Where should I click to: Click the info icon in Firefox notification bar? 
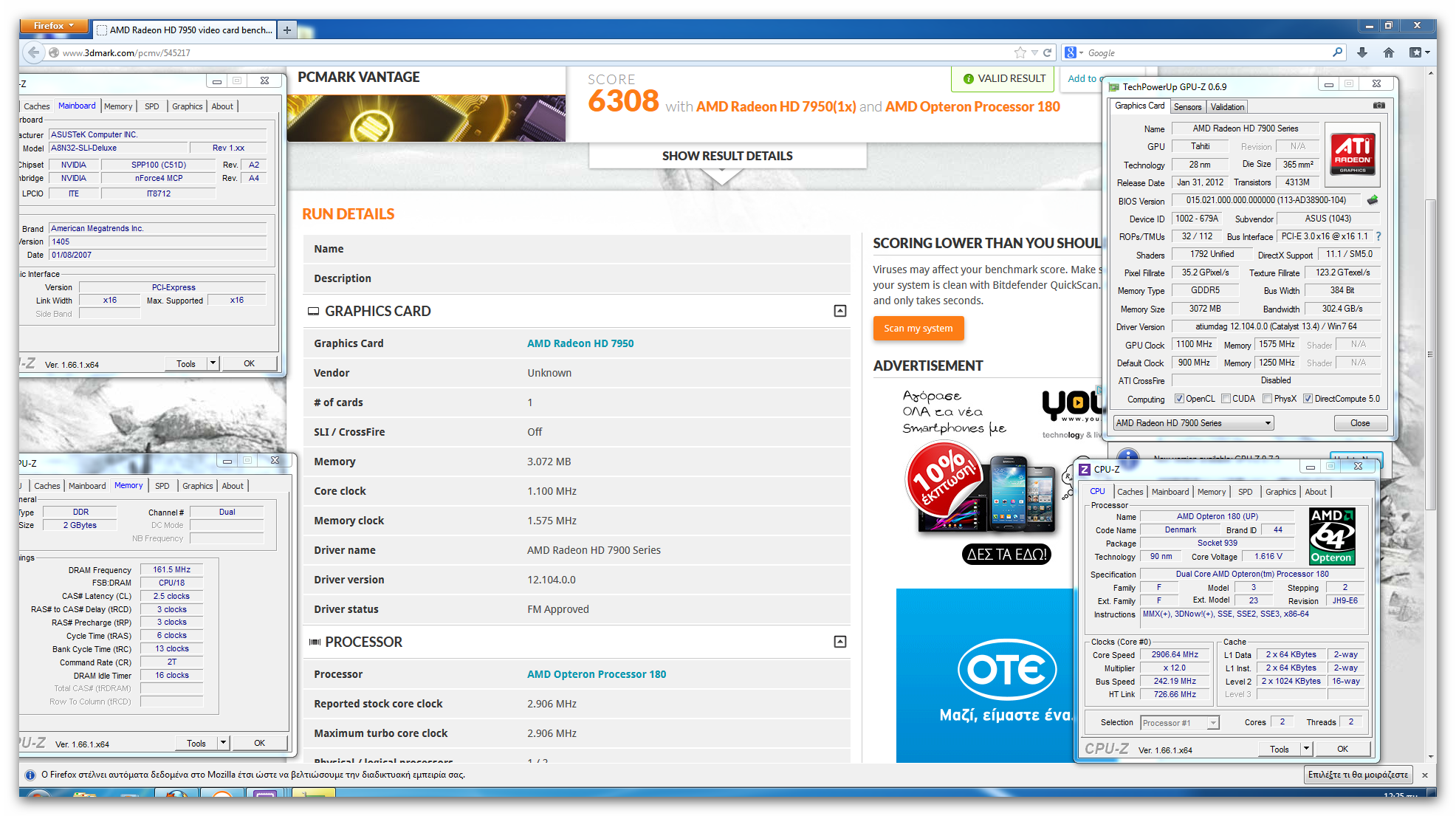(x=30, y=775)
